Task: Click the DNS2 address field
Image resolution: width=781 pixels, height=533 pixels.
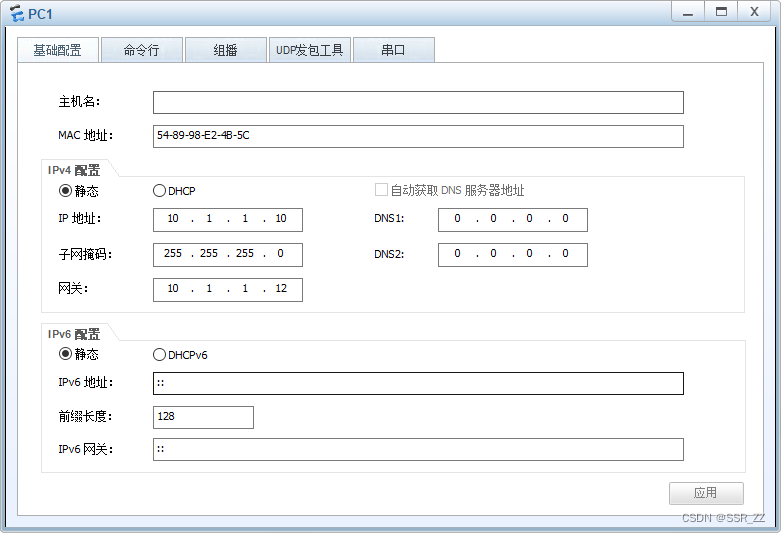Action: click(513, 255)
